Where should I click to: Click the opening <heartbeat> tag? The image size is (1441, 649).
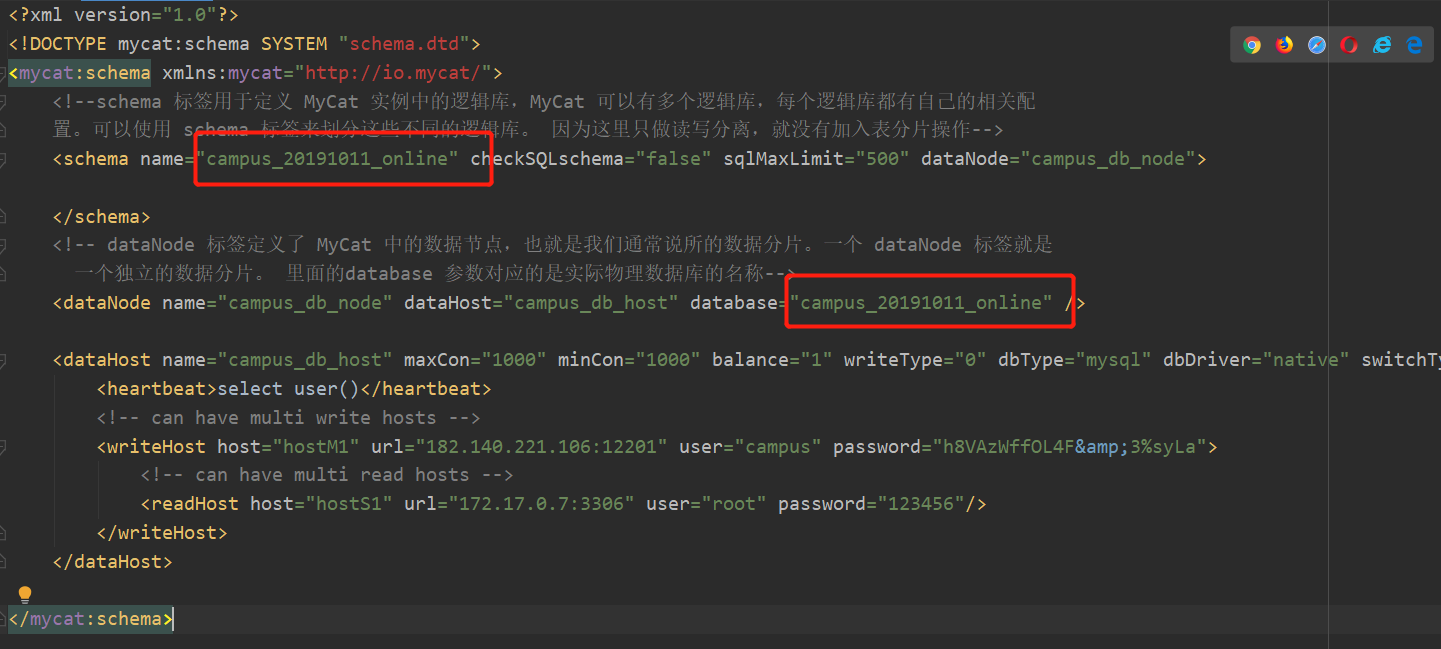pos(156,389)
